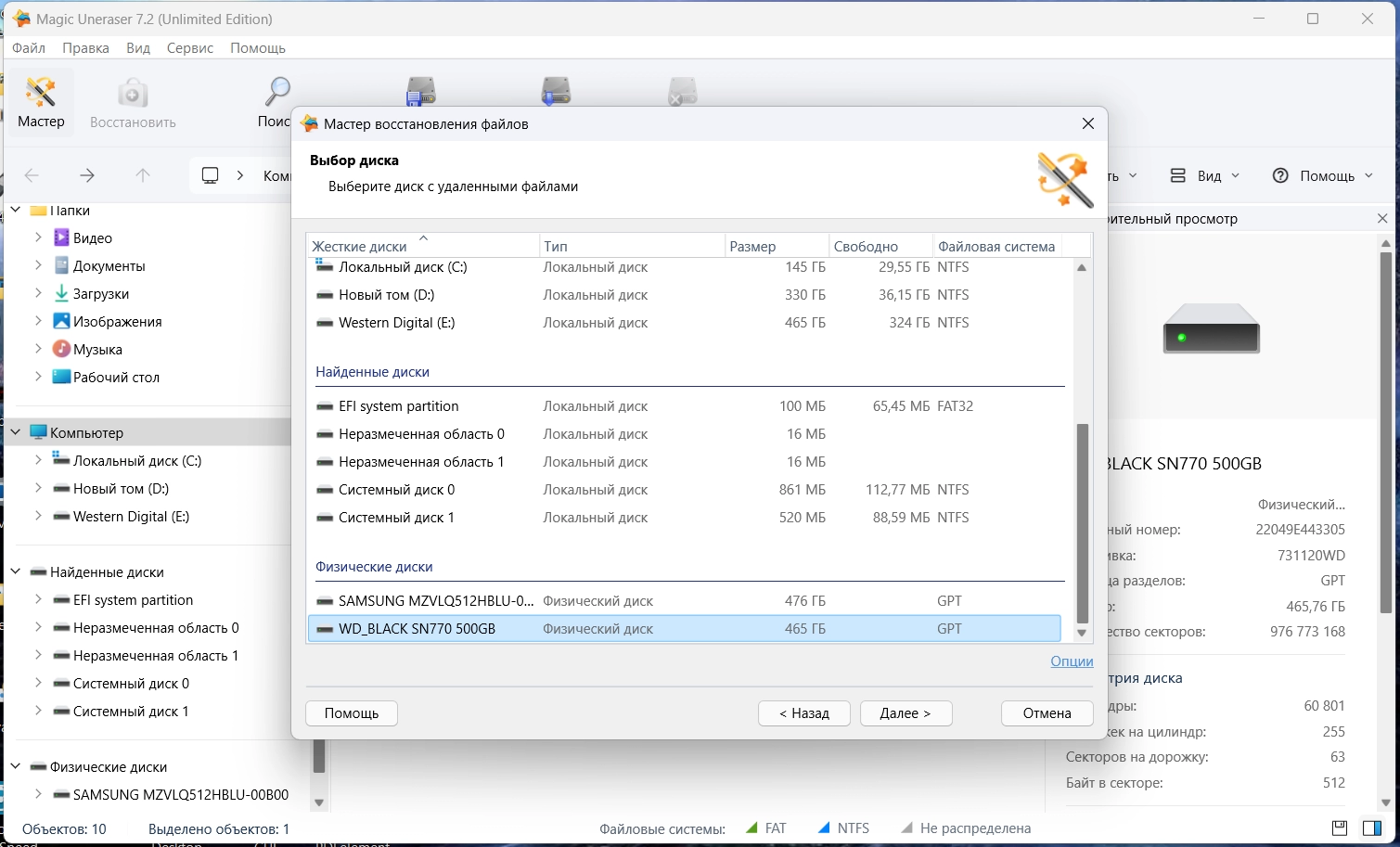Expand the Видео folder in tree

[38, 237]
